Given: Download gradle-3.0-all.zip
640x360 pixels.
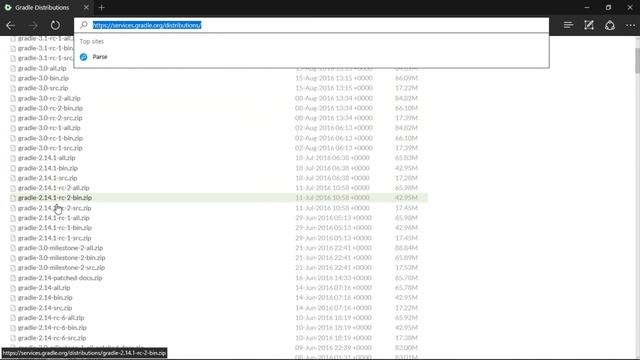Looking at the screenshot, I should click(x=42, y=68).
